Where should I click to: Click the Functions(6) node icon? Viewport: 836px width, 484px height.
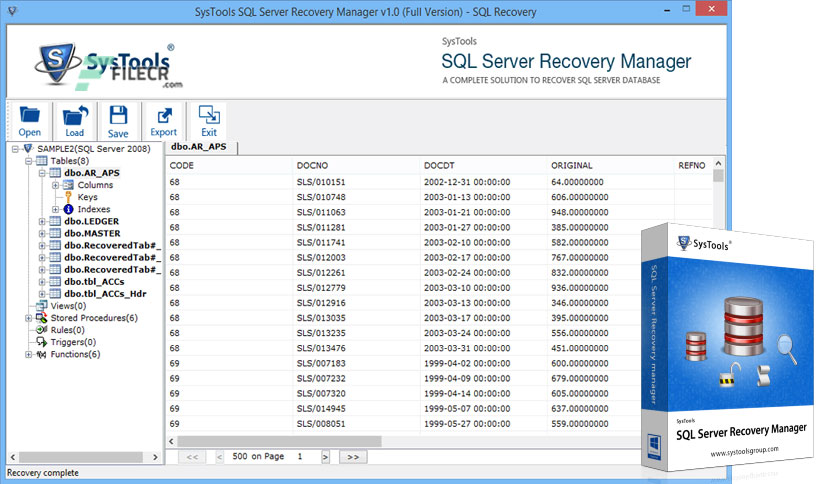click(x=42, y=354)
